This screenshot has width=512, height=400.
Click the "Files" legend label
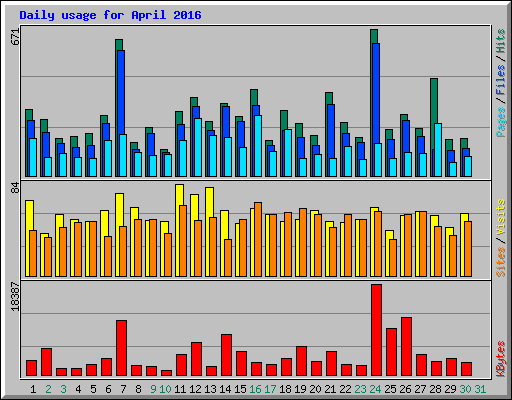click(500, 80)
